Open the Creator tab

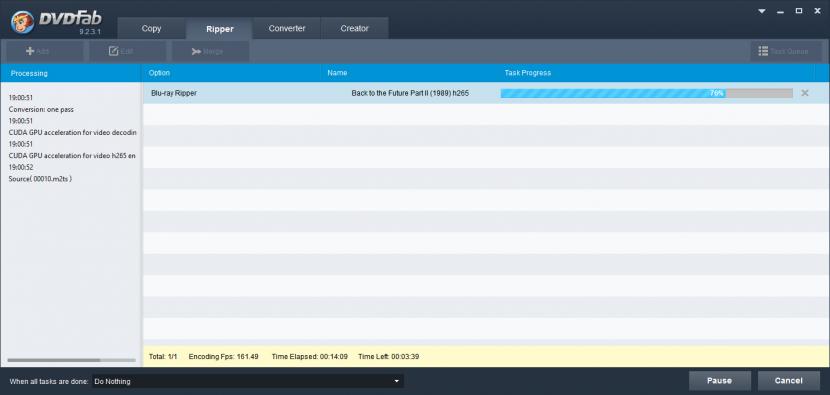(355, 29)
